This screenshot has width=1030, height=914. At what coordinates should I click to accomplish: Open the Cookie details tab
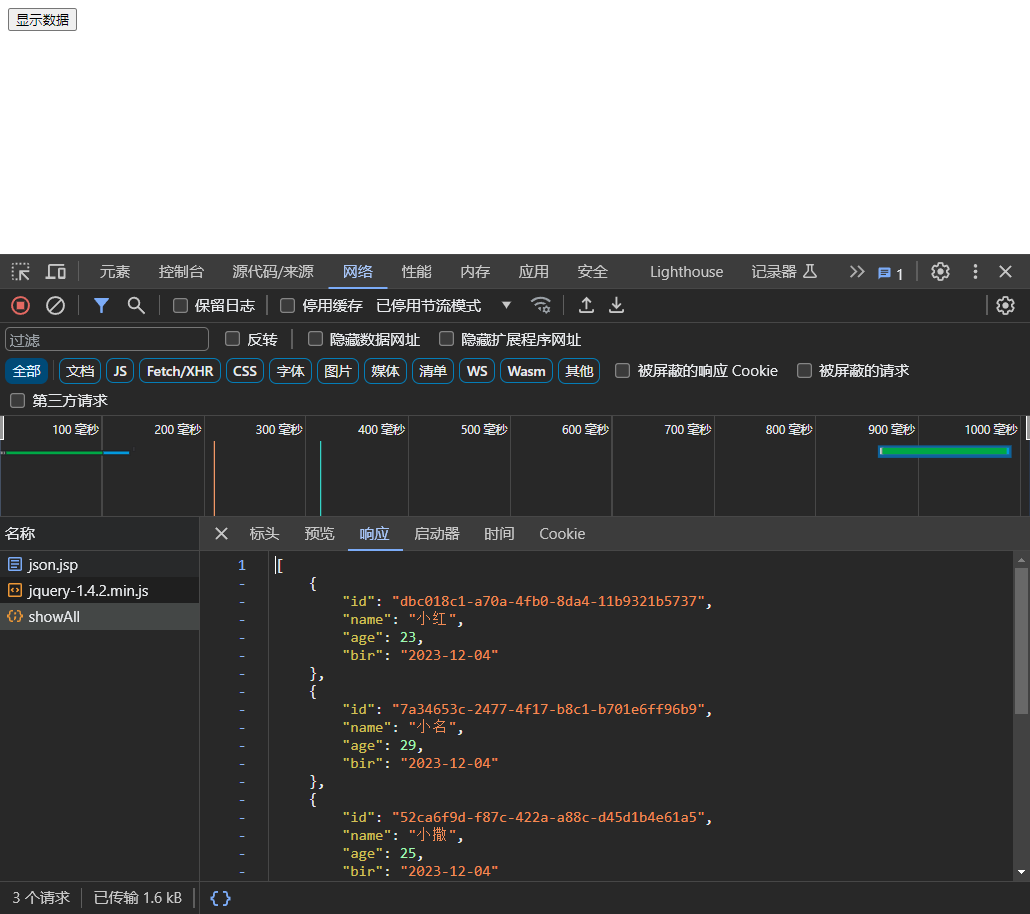(562, 534)
